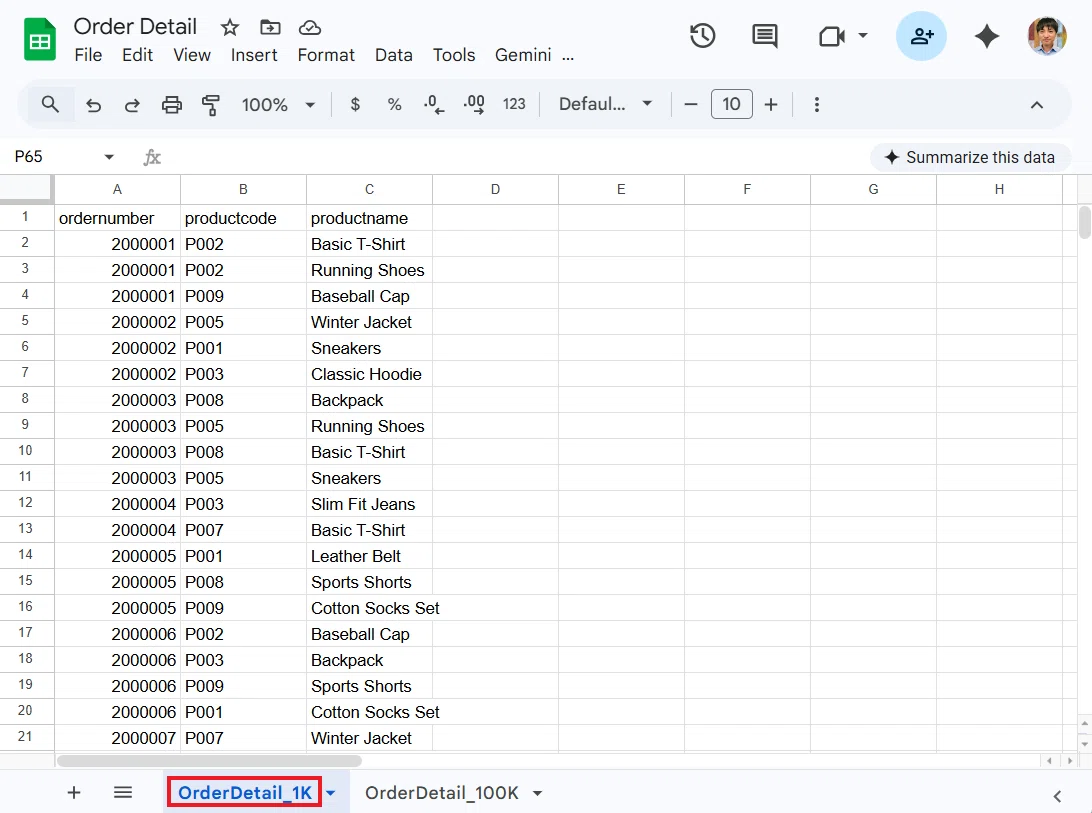Expand video call options arrow

coord(863,35)
